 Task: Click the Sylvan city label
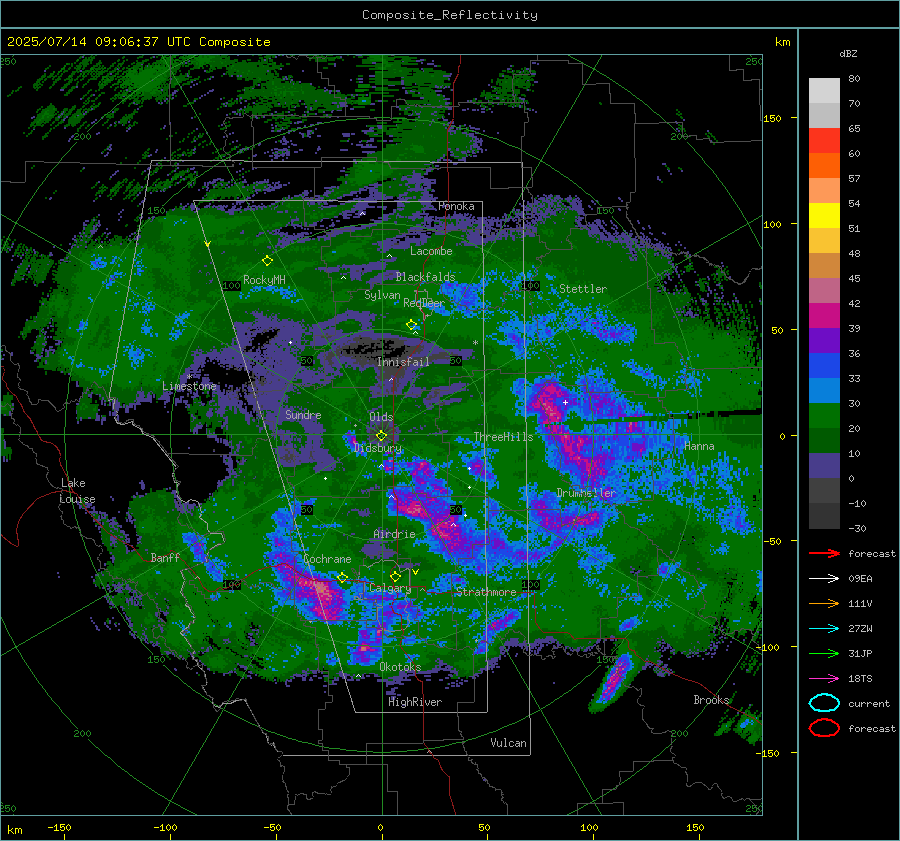tap(382, 295)
